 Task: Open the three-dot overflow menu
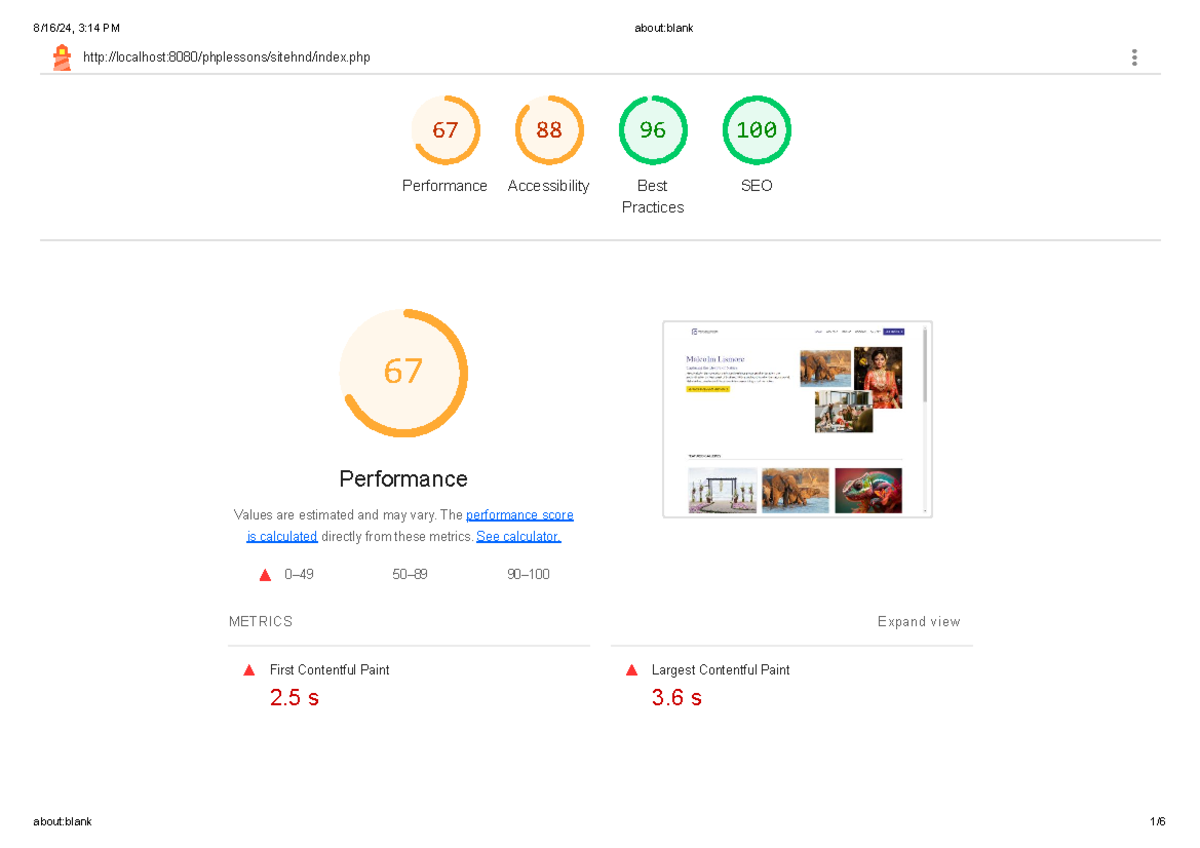coord(1134,57)
